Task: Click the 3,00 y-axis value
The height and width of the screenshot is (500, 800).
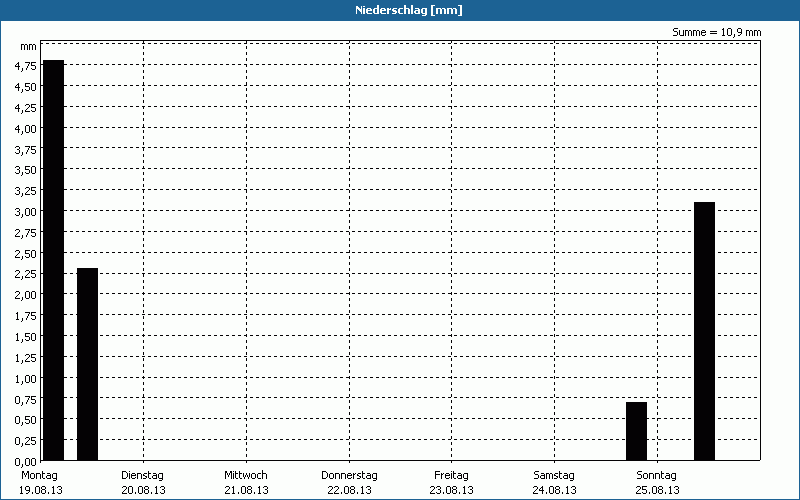Action: tap(26, 212)
